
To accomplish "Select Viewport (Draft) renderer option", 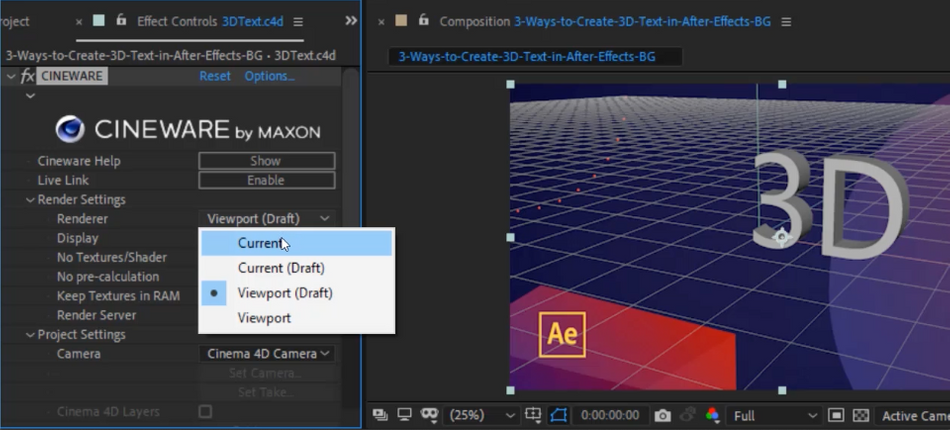I will [297, 293].
